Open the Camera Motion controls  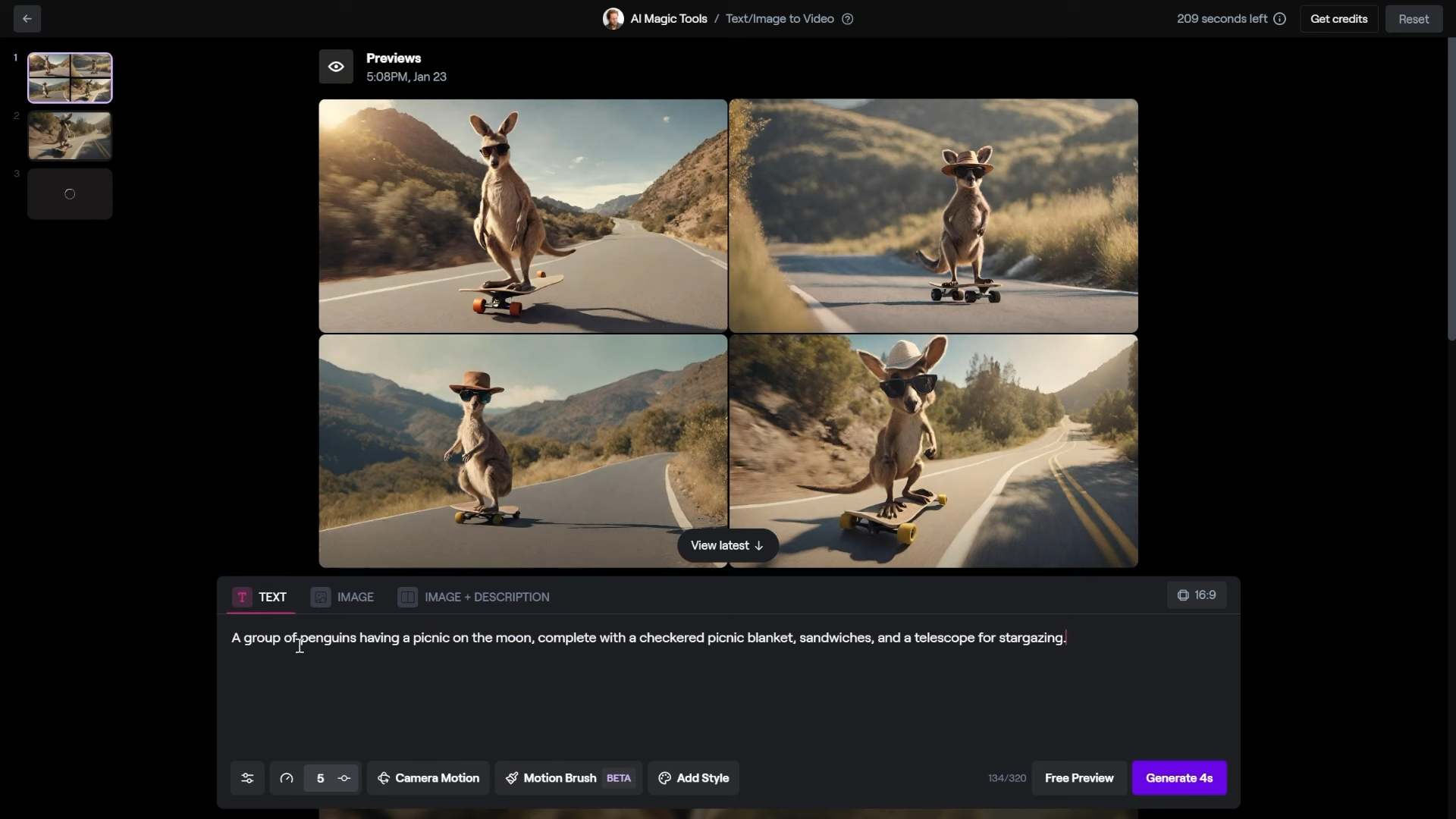point(428,778)
